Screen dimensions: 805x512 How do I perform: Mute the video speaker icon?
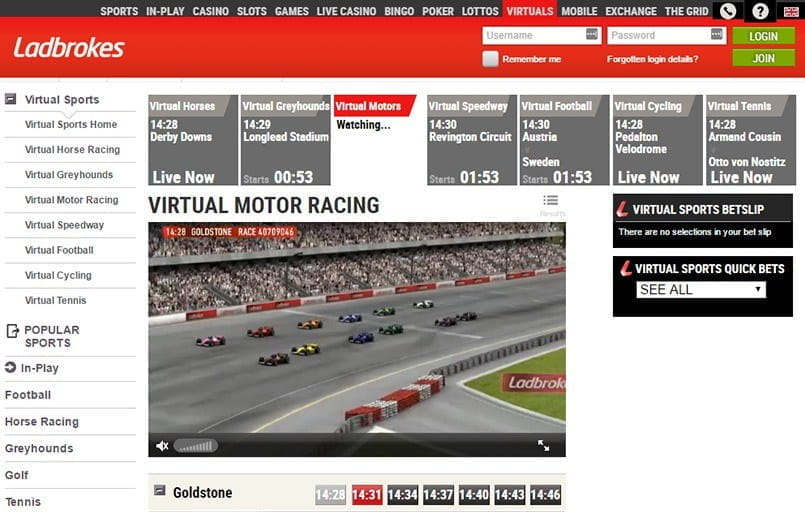[162, 446]
